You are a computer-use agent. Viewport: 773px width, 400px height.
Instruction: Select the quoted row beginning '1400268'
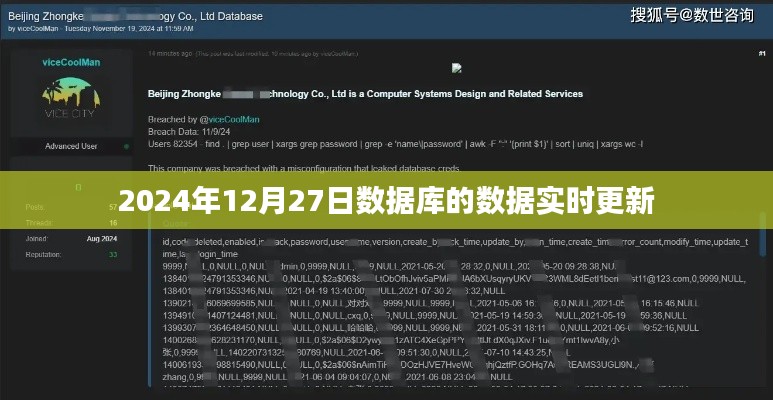pos(391,339)
